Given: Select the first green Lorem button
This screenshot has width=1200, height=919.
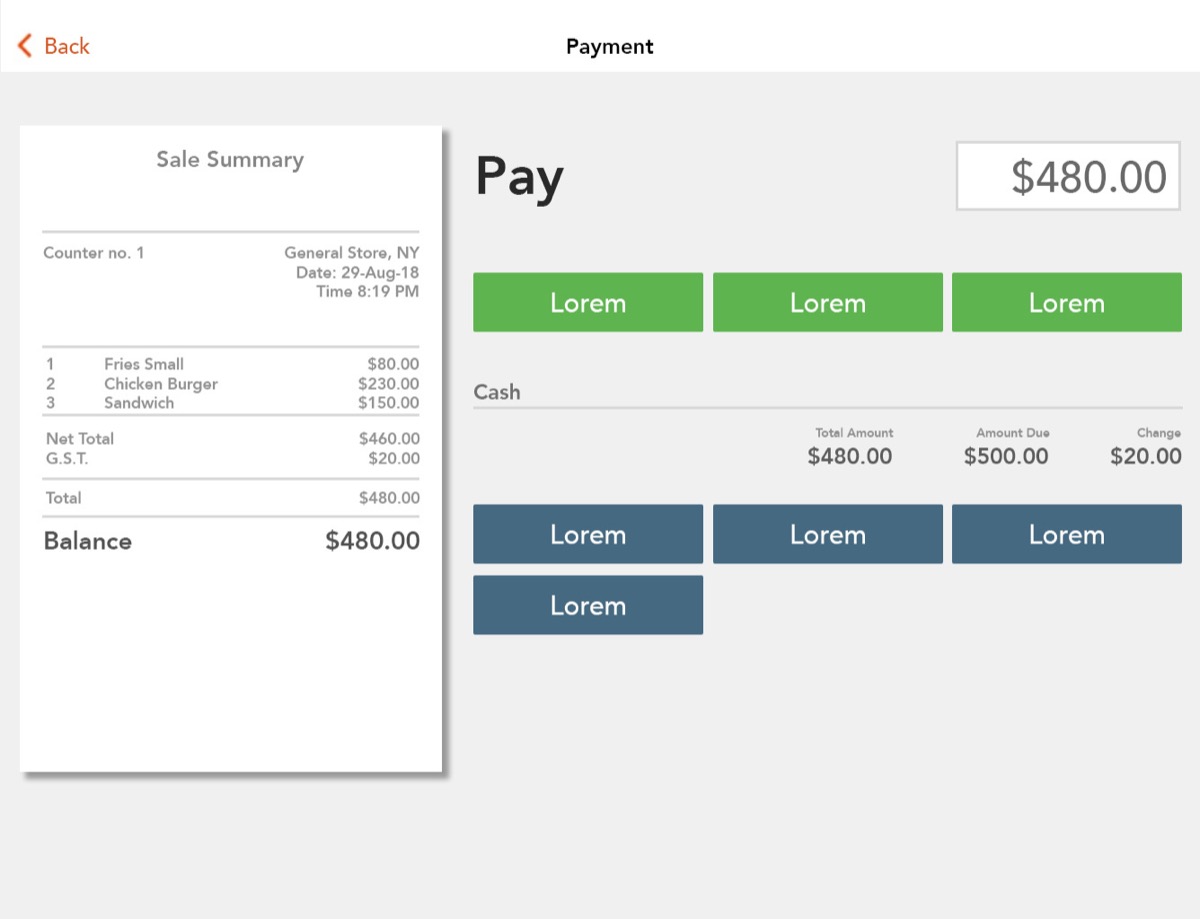Looking at the screenshot, I should pos(588,302).
